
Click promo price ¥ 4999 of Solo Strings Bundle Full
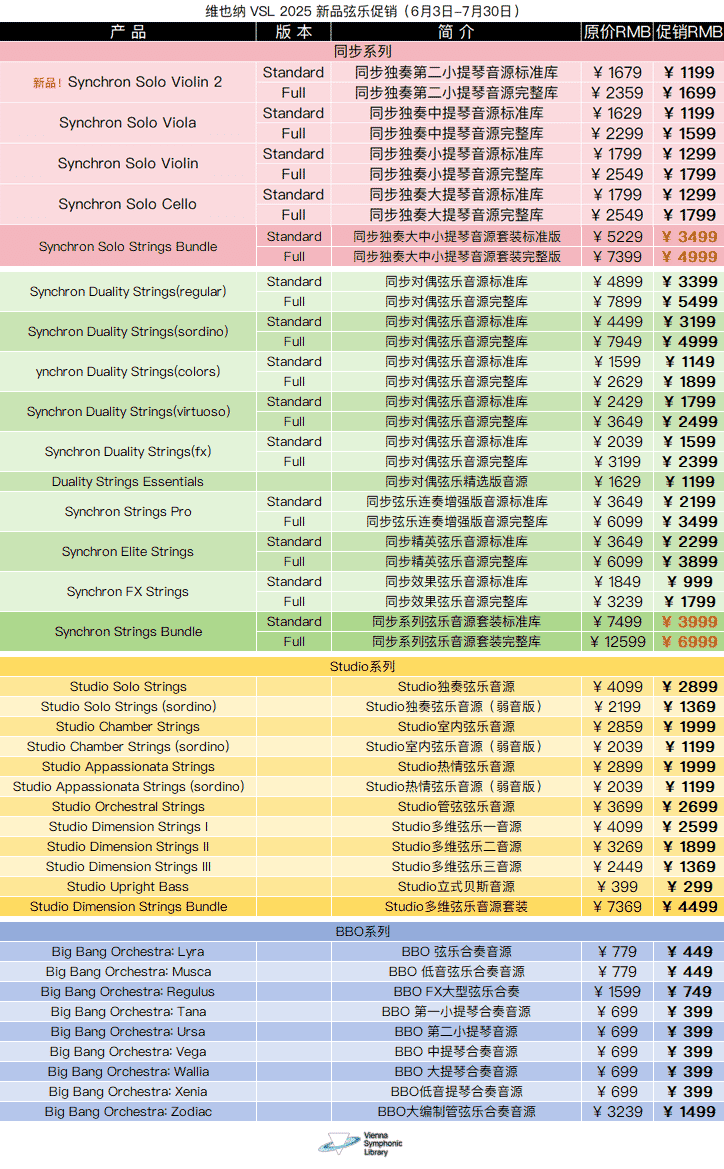coord(690,256)
